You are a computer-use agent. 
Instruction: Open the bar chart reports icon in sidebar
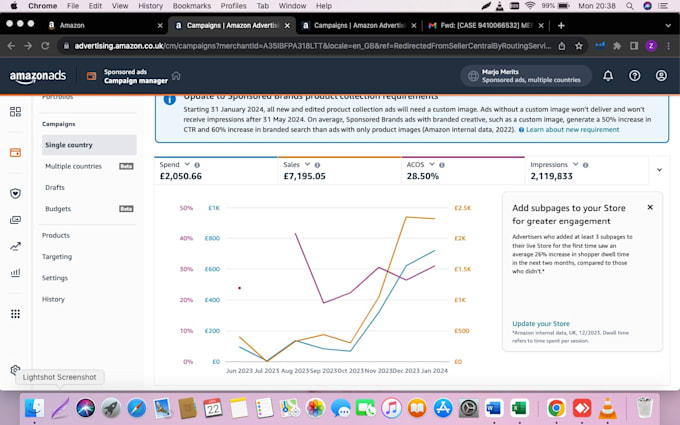15,273
